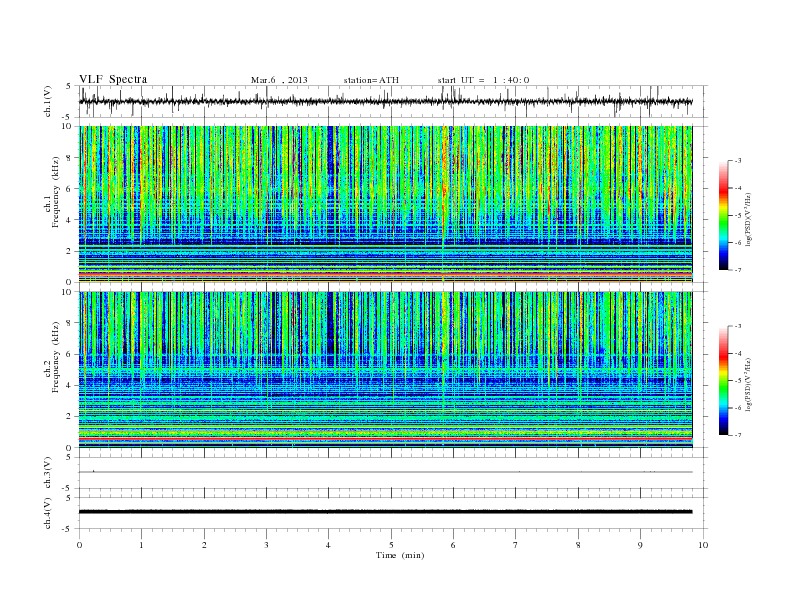Click the ch.1 spectrogram "4" kHz tick label
This screenshot has width=792, height=612.
pos(69,220)
